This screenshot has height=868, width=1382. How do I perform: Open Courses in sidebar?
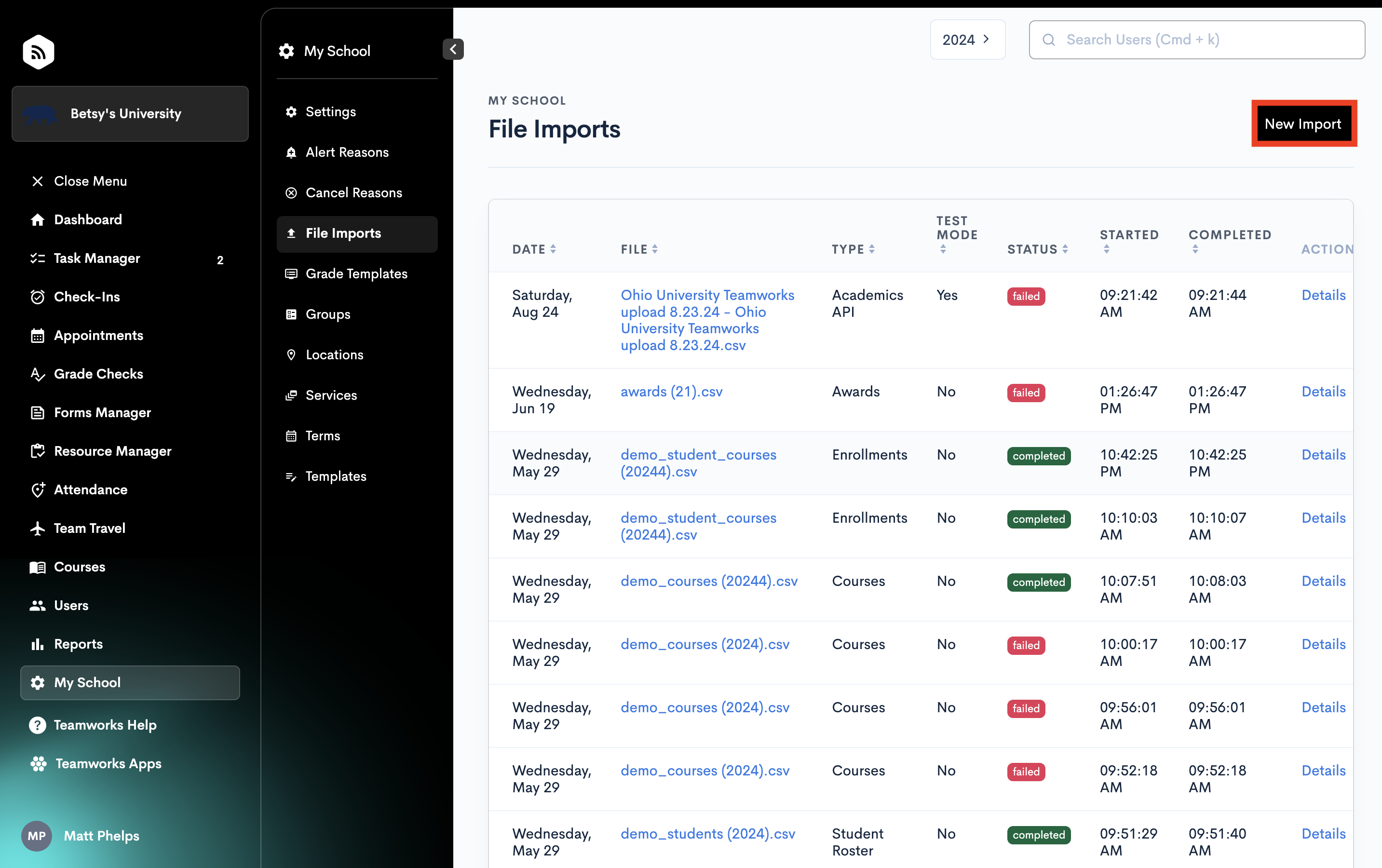[x=79, y=567]
